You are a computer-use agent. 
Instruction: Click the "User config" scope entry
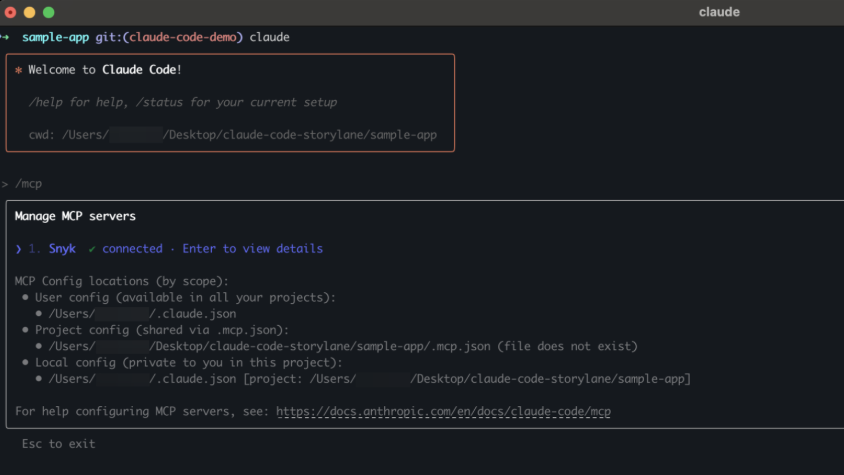185,297
